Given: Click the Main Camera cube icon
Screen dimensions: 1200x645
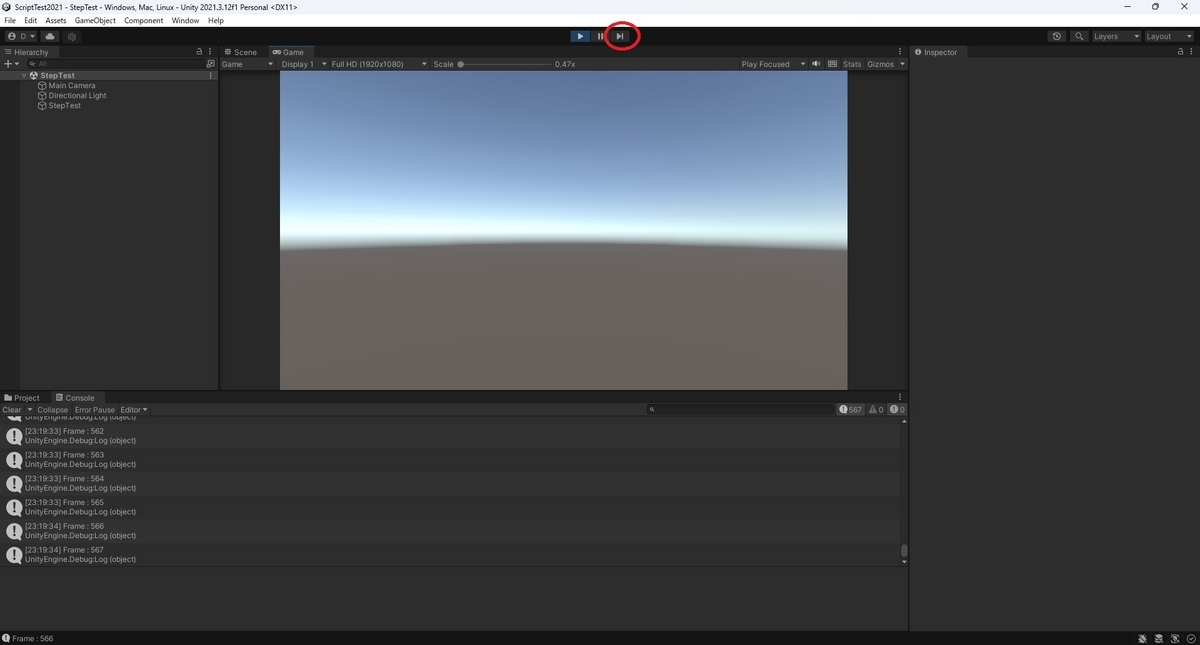Looking at the screenshot, I should click(42, 86).
